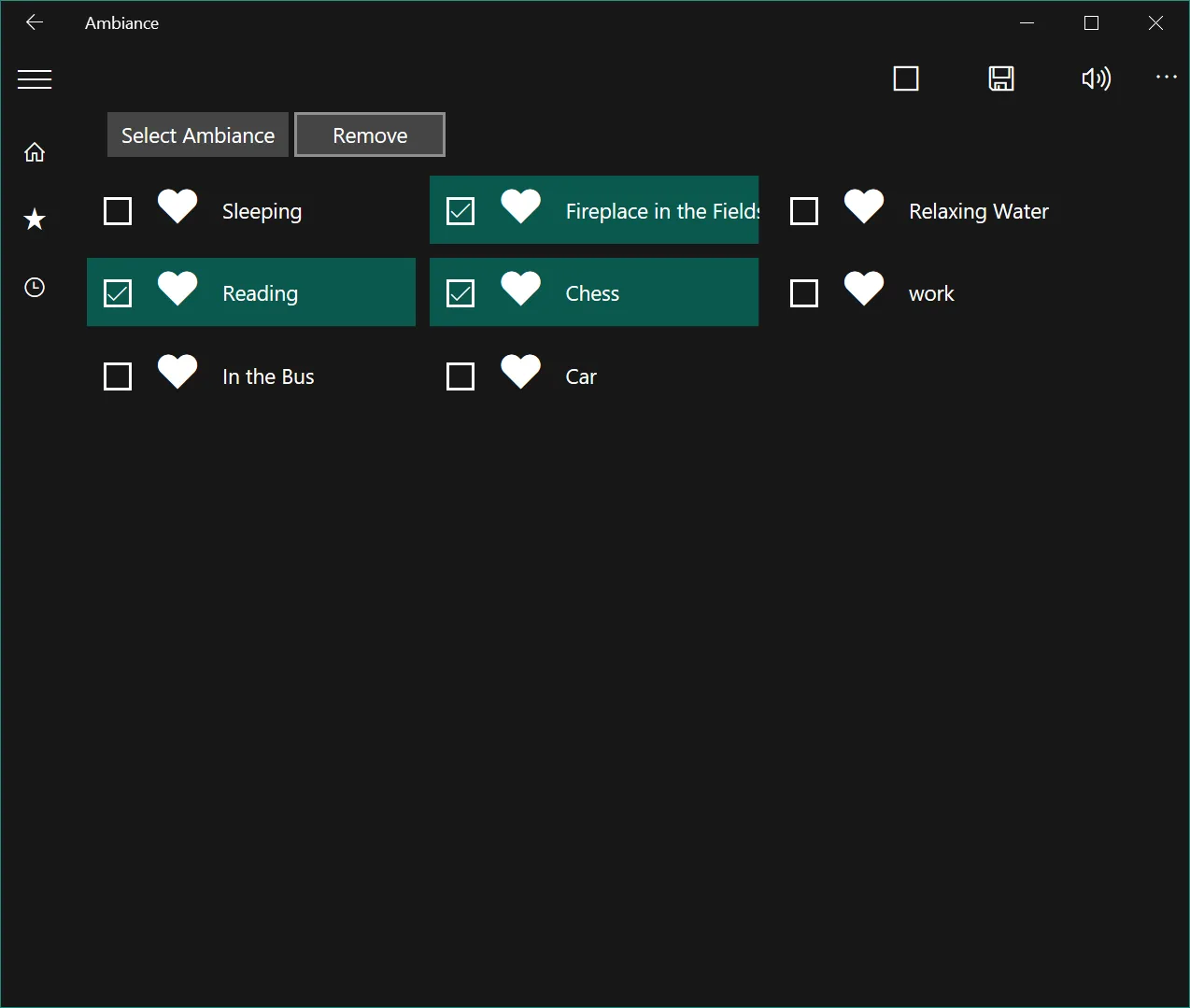Click the heart icon next to Car

coord(521,372)
